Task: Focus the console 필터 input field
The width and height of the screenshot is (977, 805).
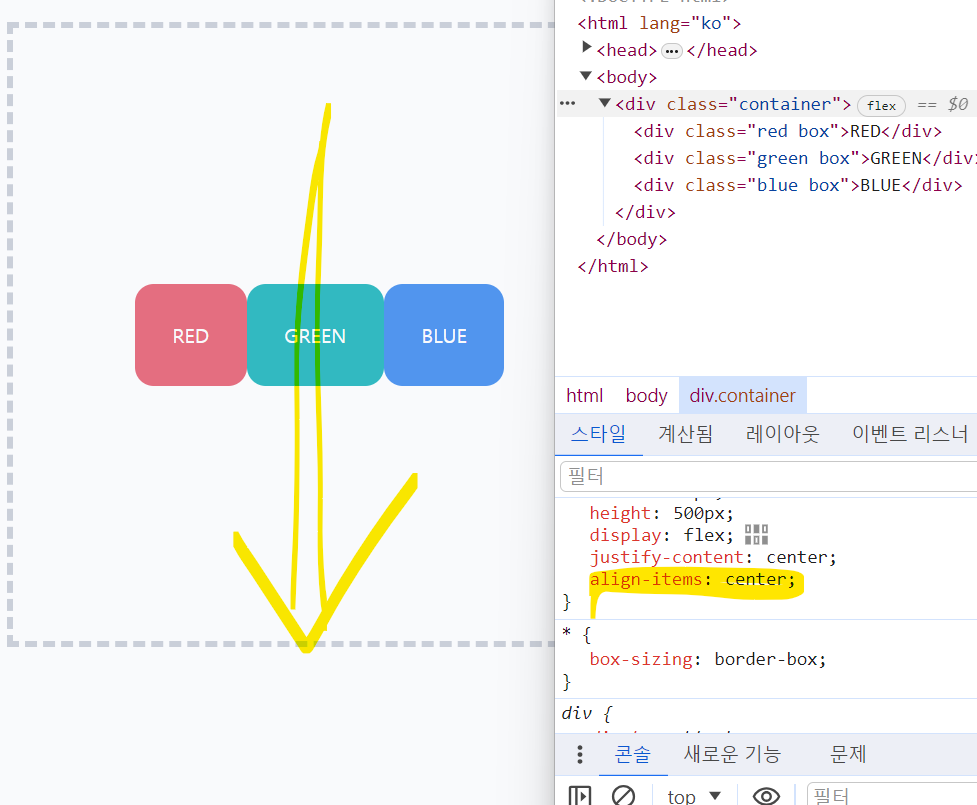Action: coord(892,796)
